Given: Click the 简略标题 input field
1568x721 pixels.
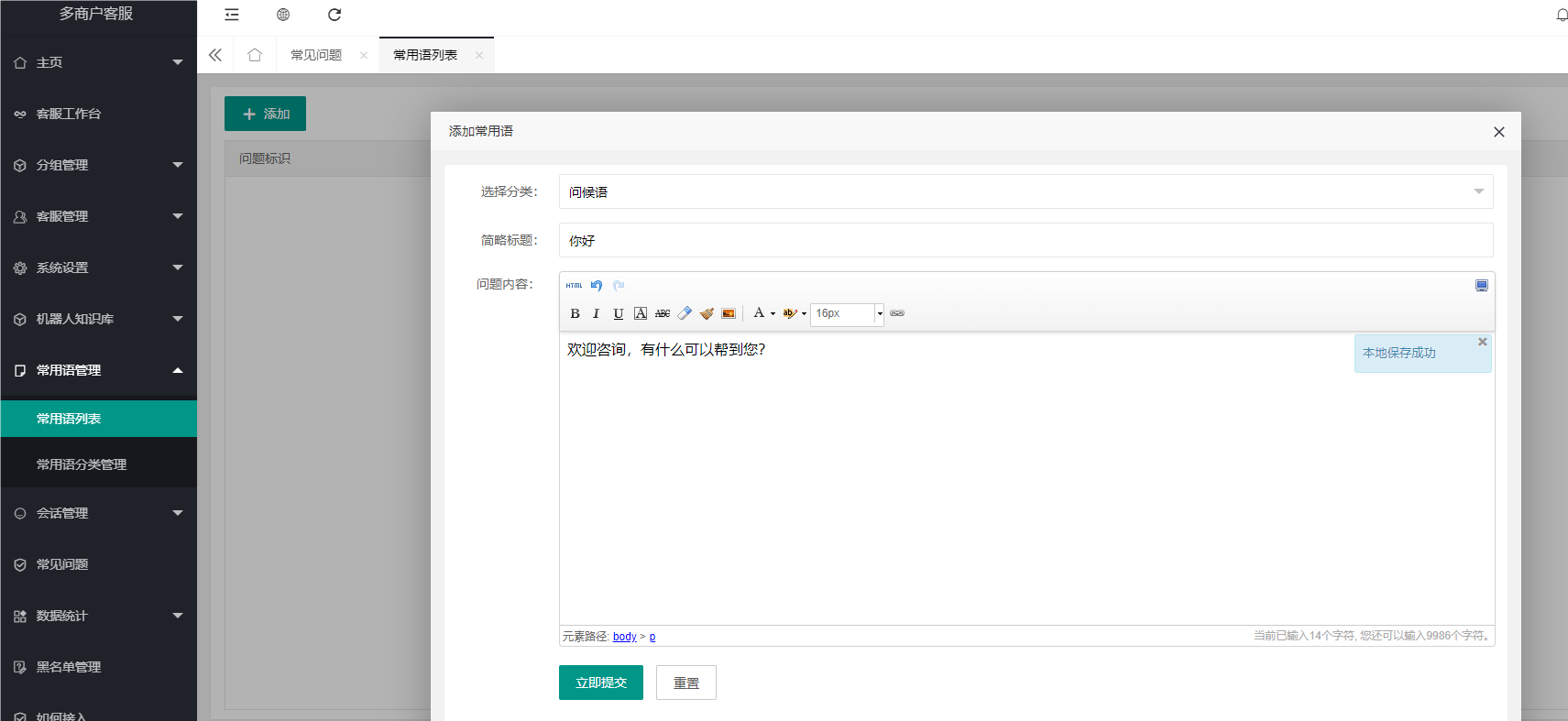Looking at the screenshot, I should coord(1025,240).
